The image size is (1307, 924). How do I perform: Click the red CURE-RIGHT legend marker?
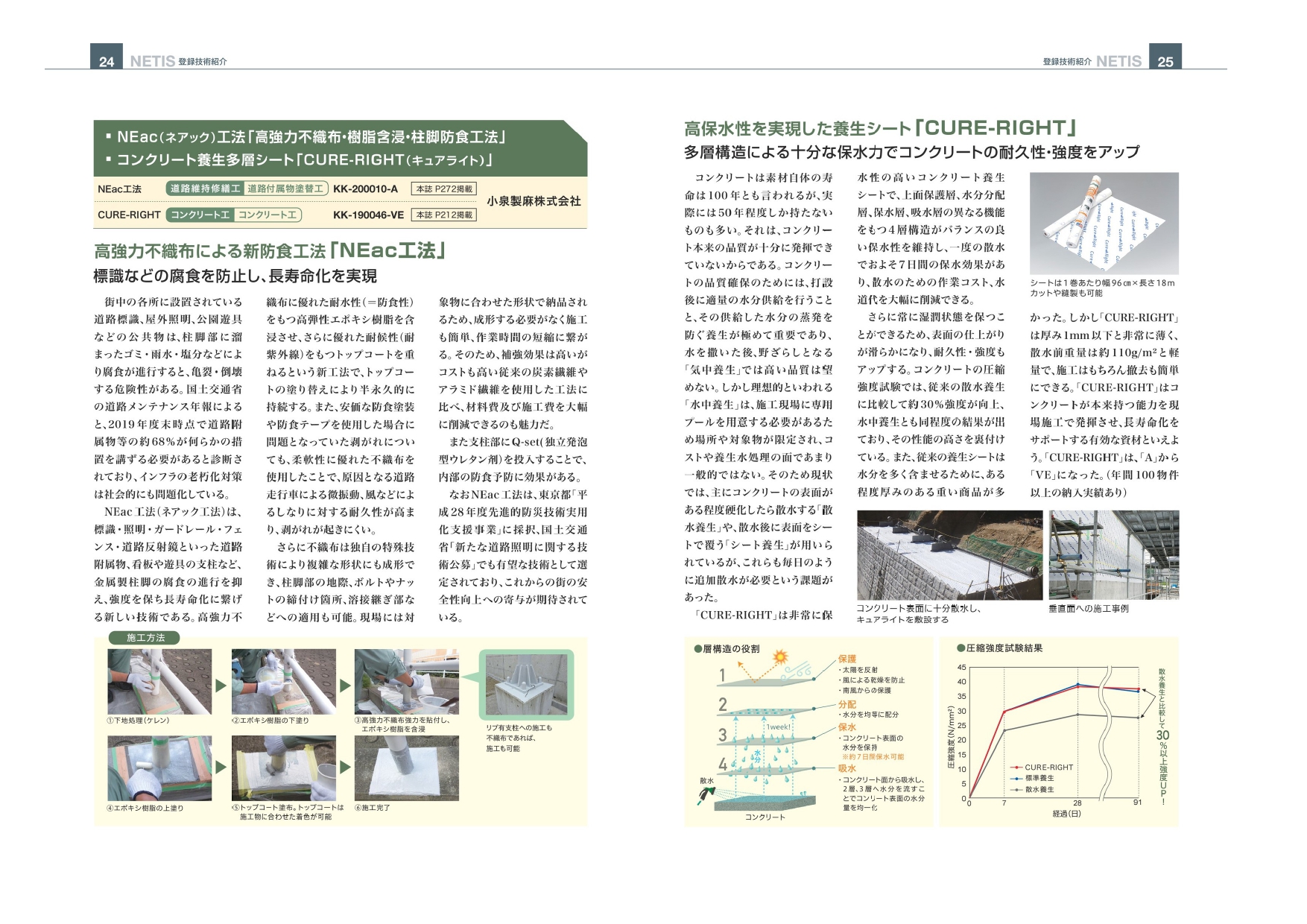pos(1016,767)
